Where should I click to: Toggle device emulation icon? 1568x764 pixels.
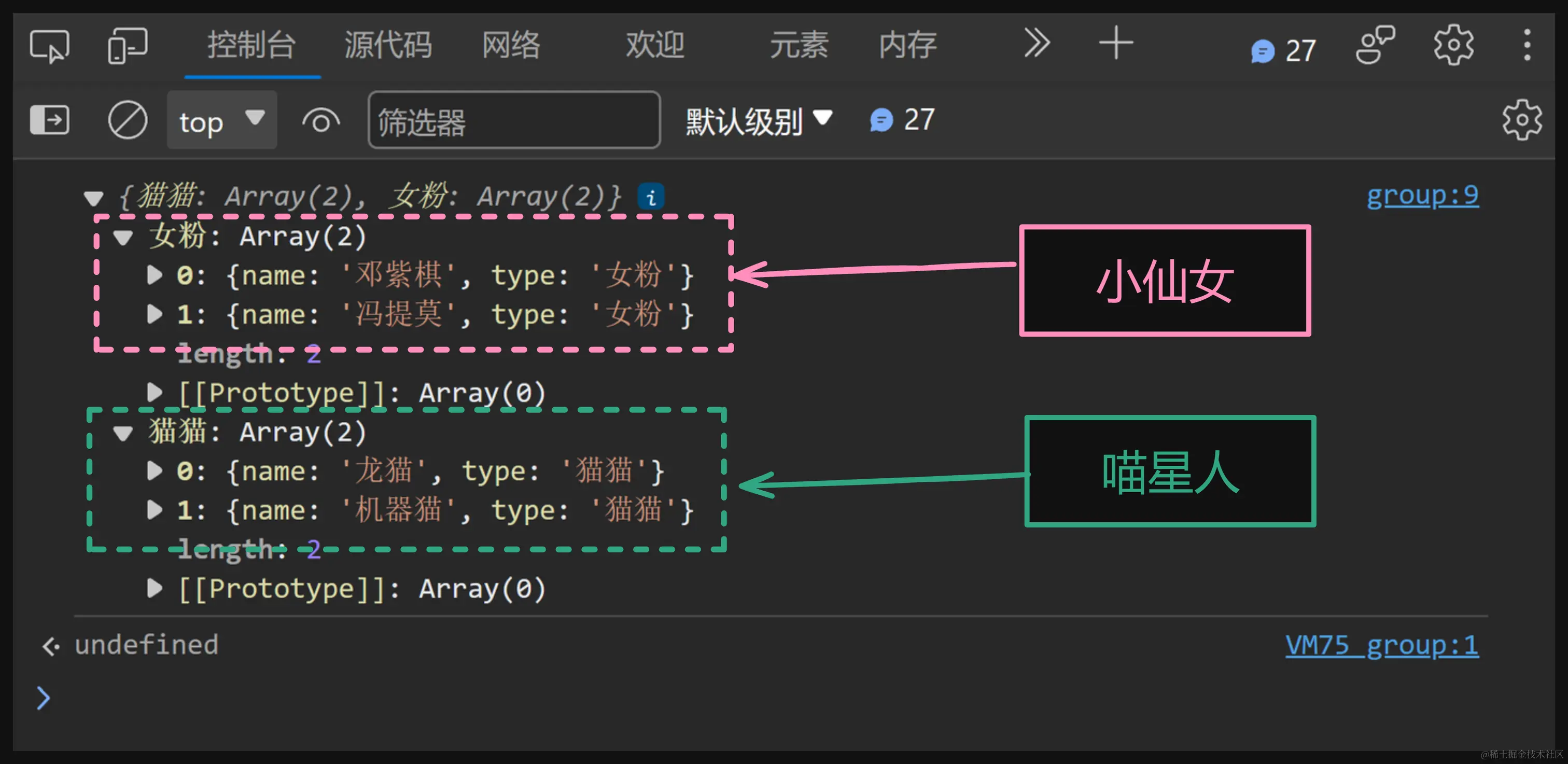(x=127, y=46)
